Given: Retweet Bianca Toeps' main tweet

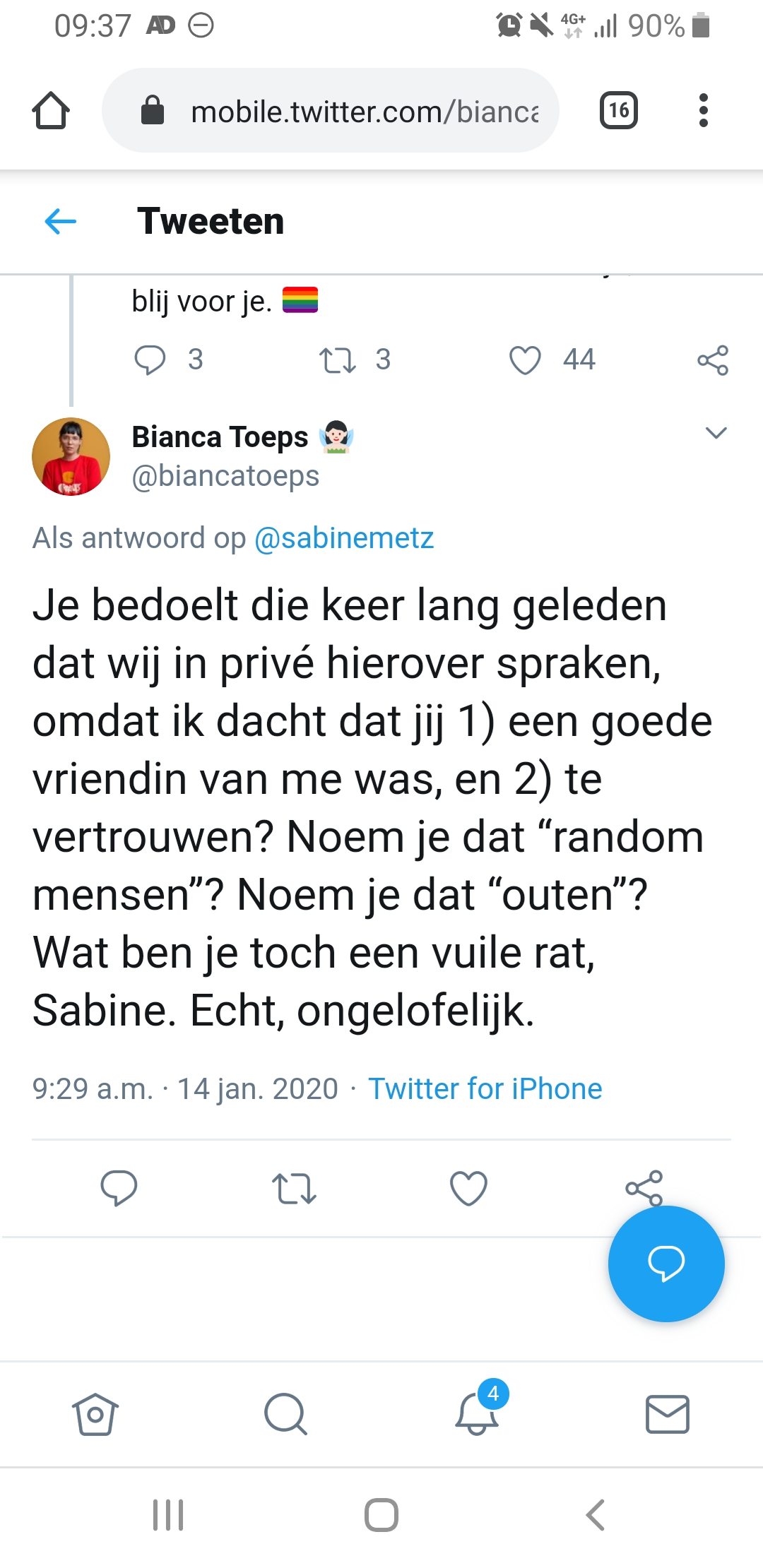Looking at the screenshot, I should pyautogui.click(x=294, y=1188).
